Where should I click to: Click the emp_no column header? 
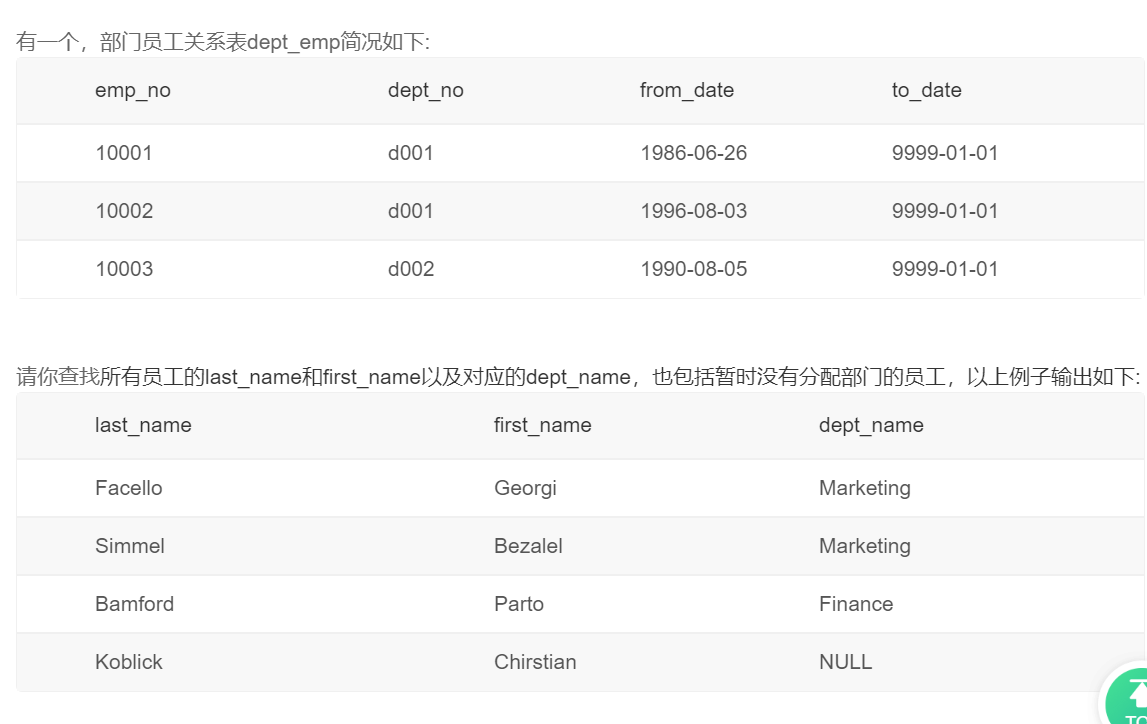point(133,90)
